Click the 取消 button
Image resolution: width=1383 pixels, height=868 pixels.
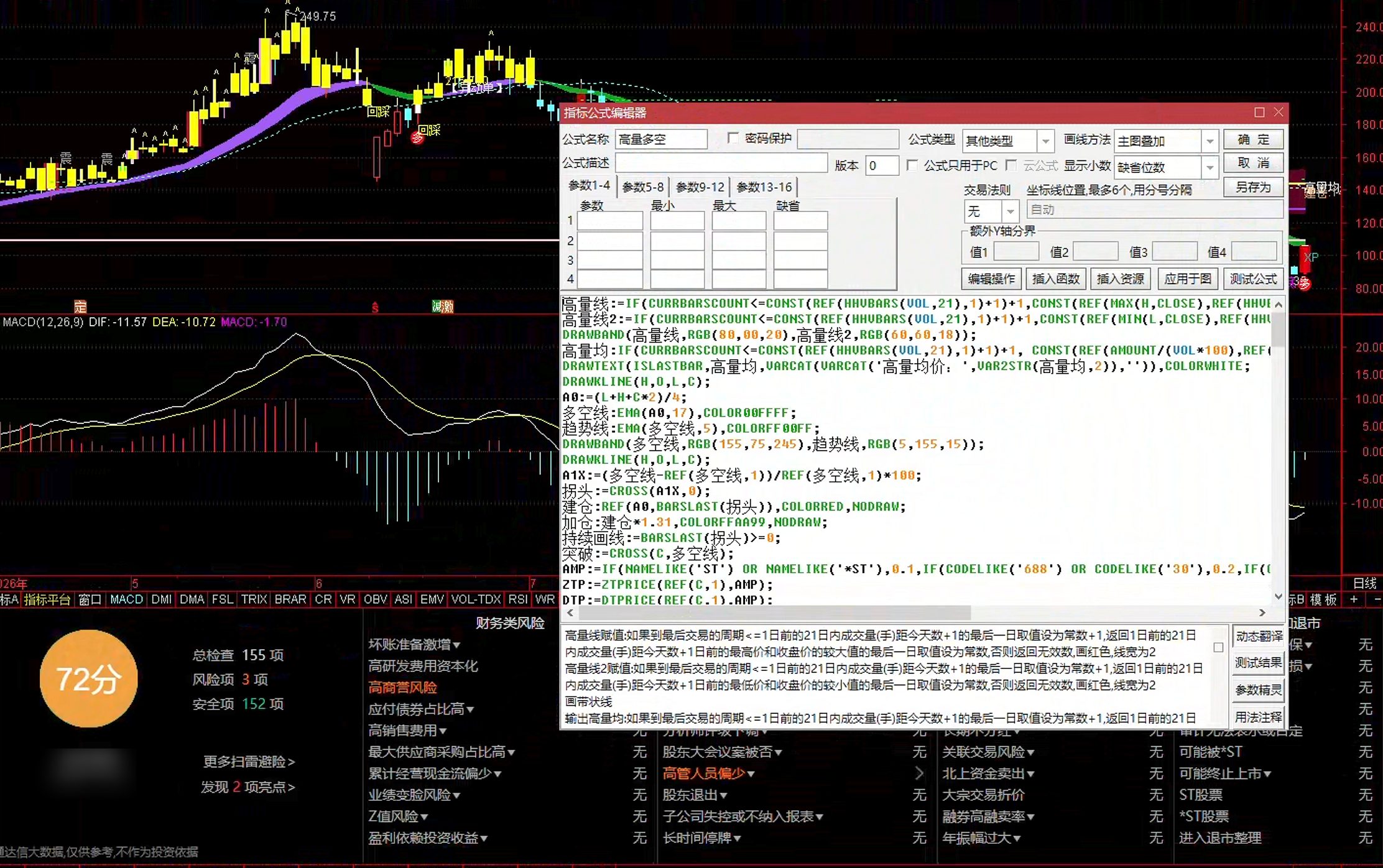(1253, 164)
